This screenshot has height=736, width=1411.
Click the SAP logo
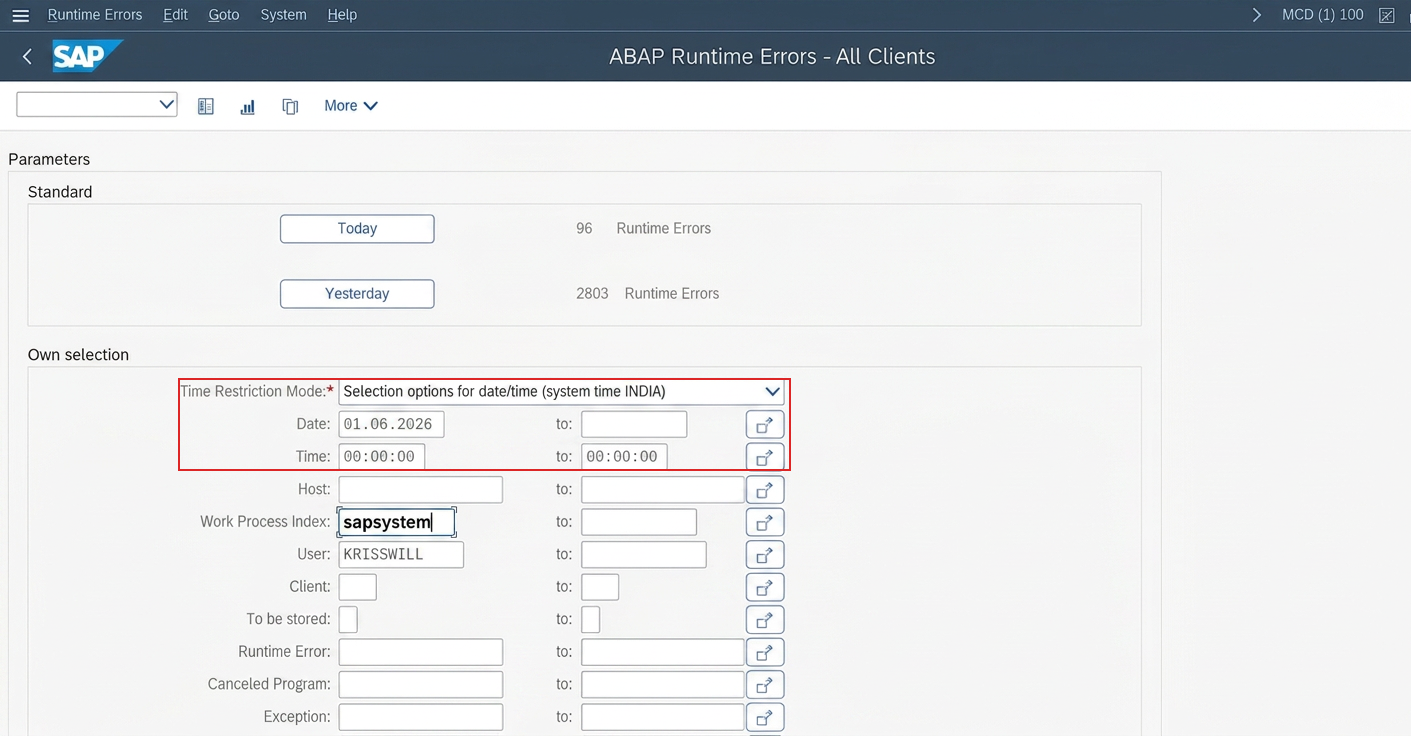click(x=87, y=56)
